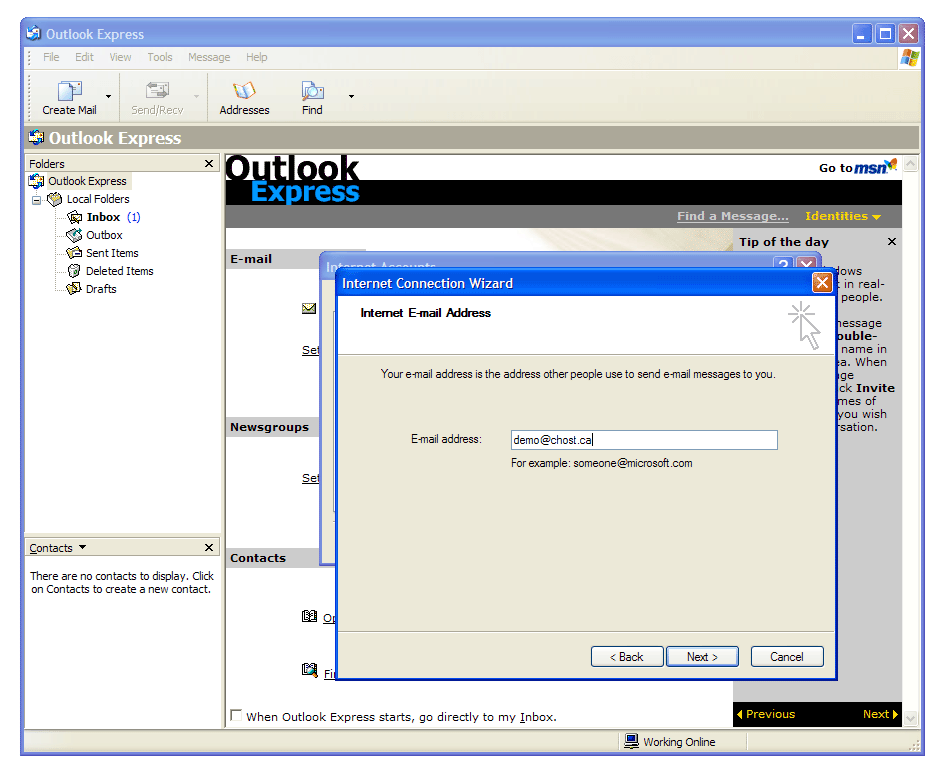
Task: Open the Tools menu
Action: coord(160,57)
